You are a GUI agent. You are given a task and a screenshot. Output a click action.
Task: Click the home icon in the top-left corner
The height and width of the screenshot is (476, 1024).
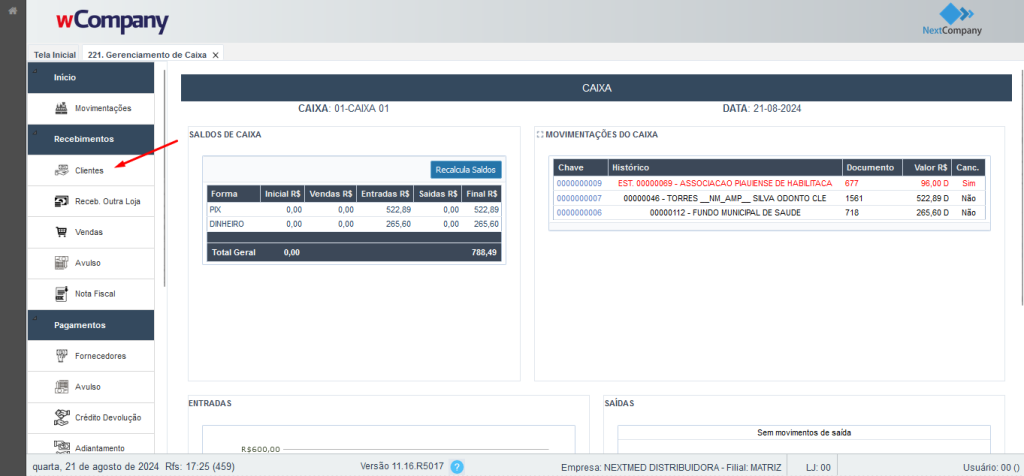pos(13,10)
